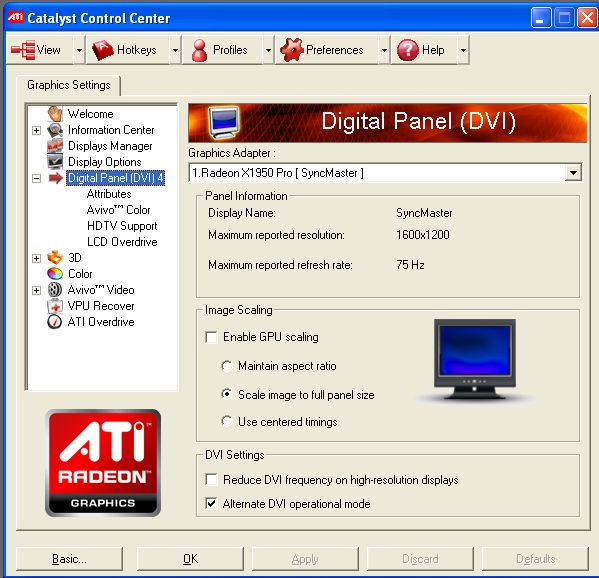Screen dimensions: 599x578
Task: Click the Defaults button
Action: tap(535, 559)
